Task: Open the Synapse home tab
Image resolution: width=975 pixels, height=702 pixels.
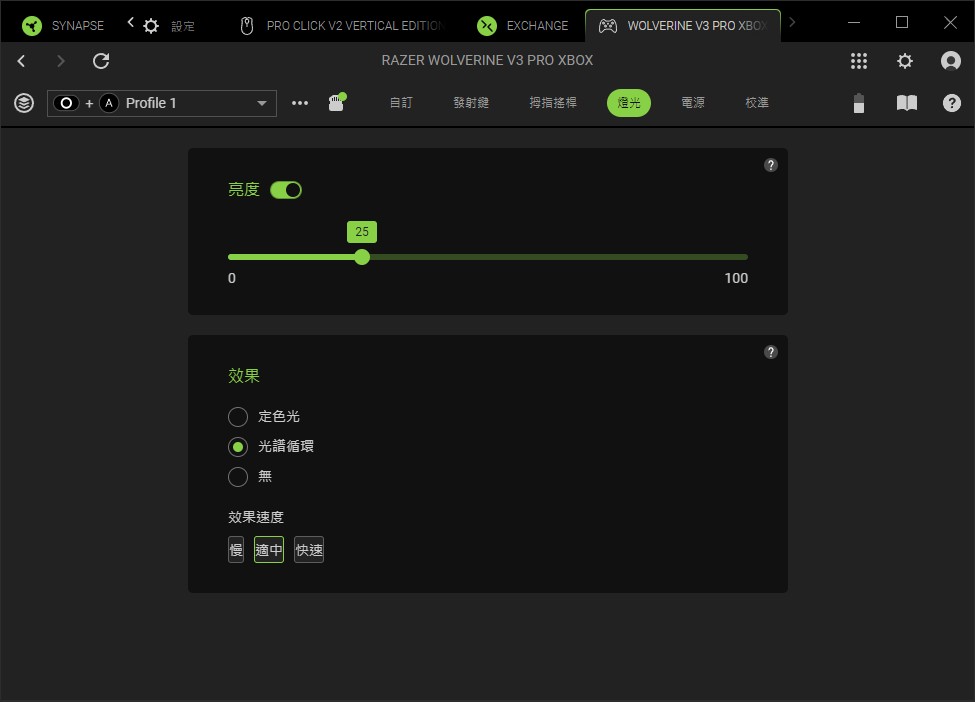Action: click(63, 25)
